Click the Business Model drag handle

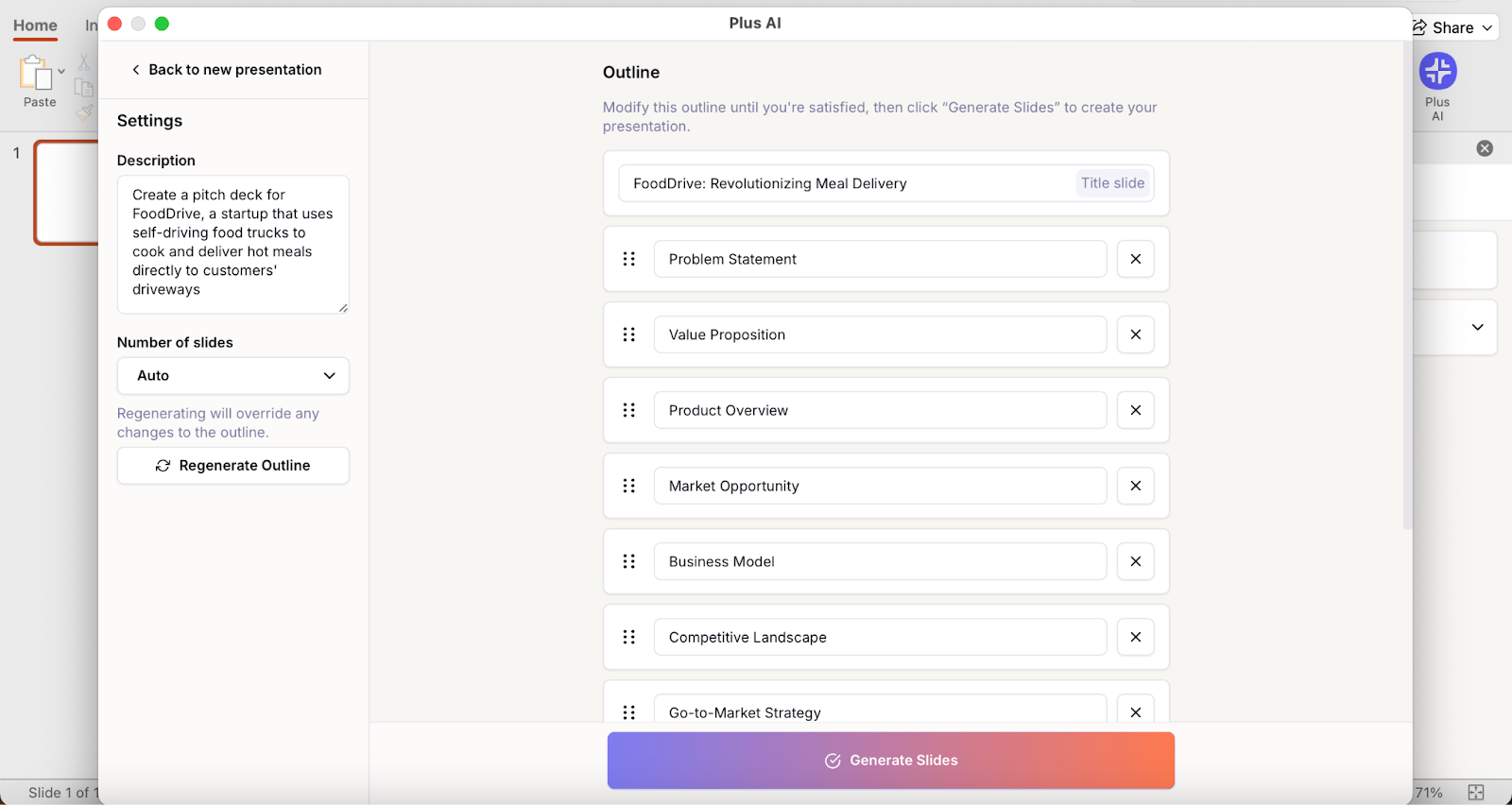point(629,561)
